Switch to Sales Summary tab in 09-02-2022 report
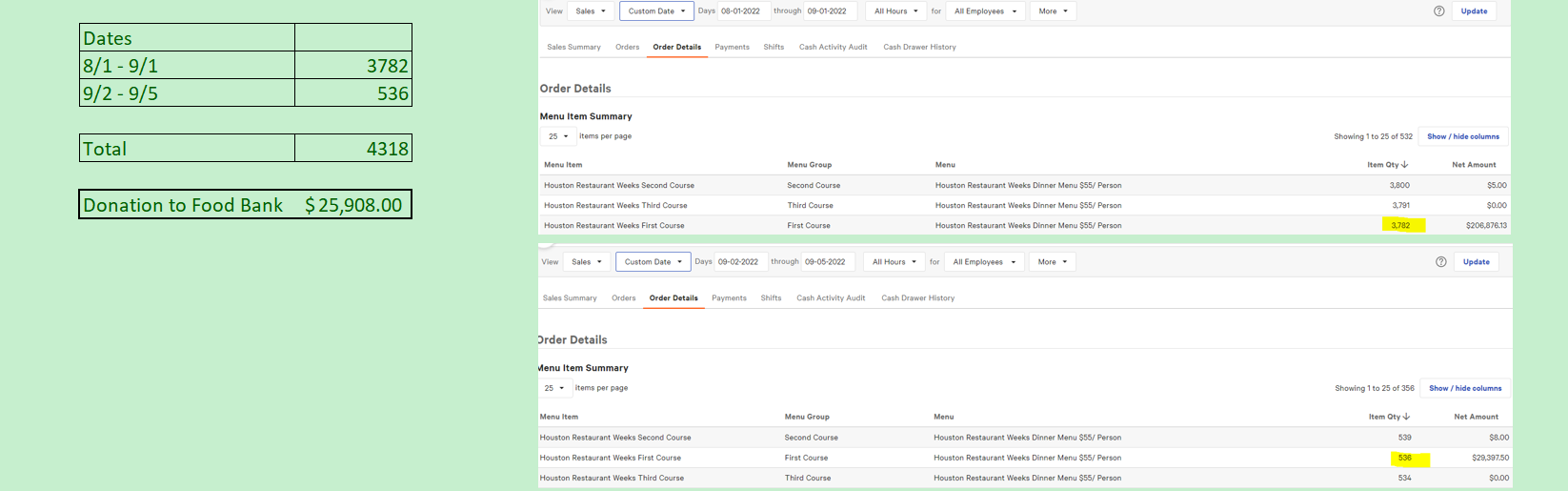 570,298
